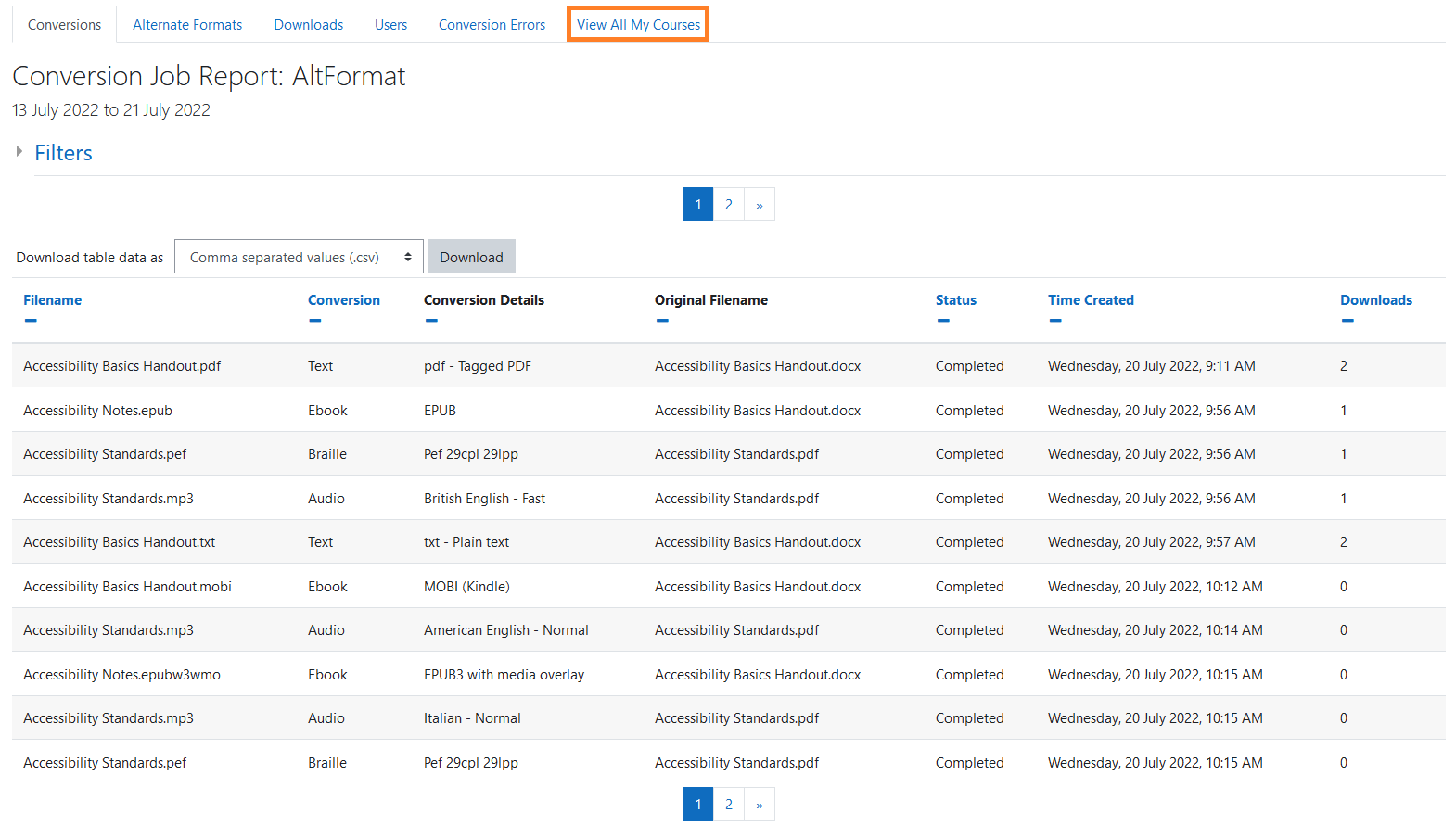Screen dimensions: 1456x825
Task: Click the 9:11 AM time created cell
Action: point(1152,366)
